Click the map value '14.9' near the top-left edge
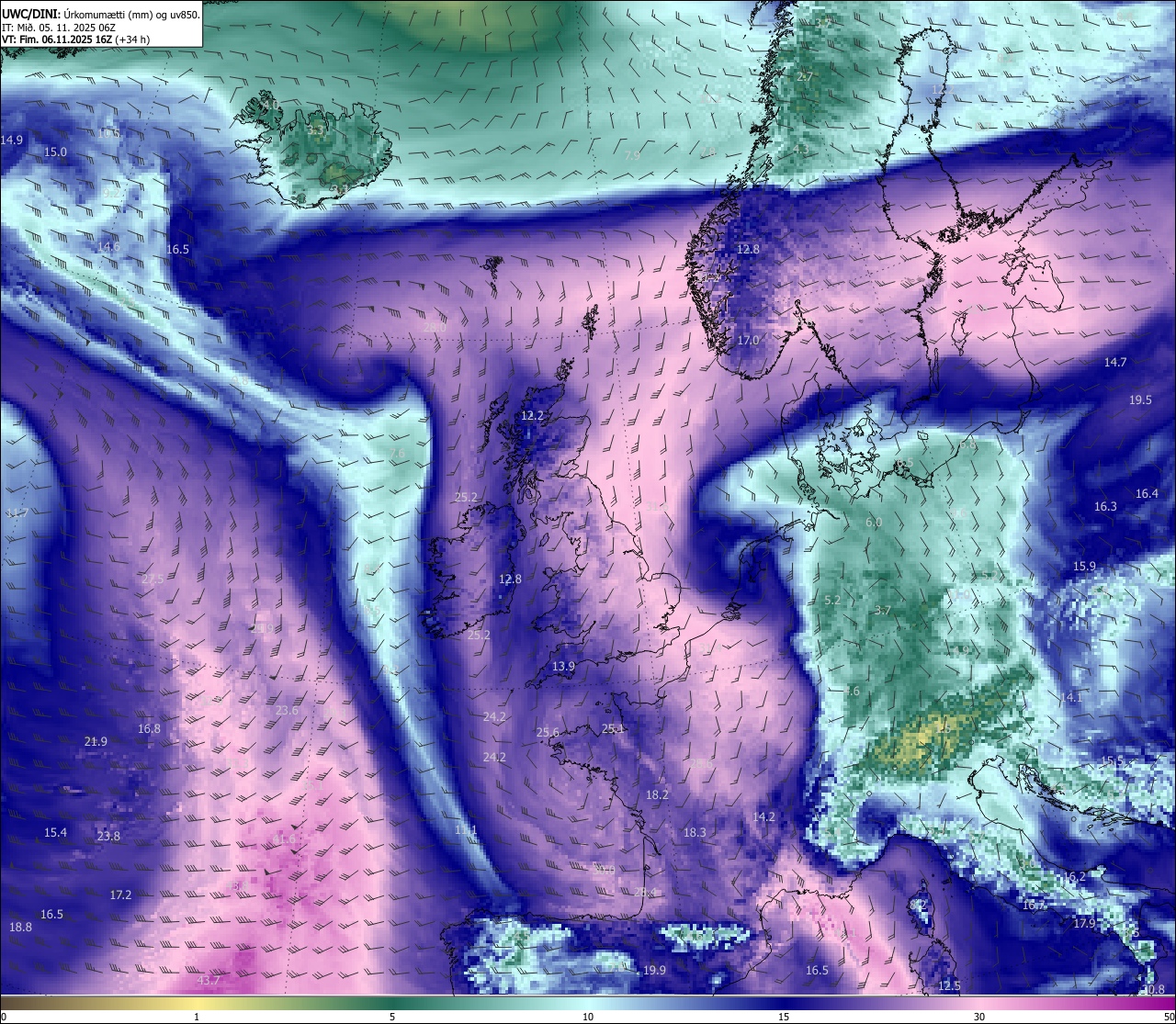Viewport: 1176px width, 1024px height. click(x=12, y=141)
